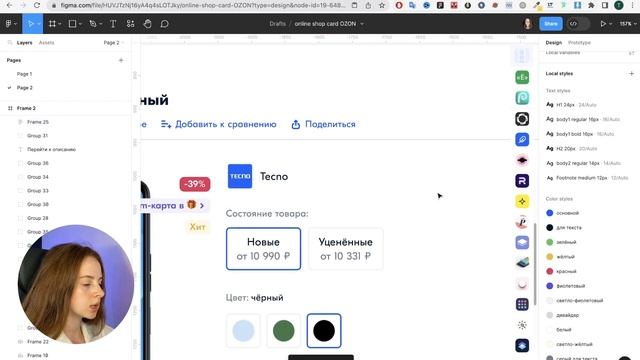Click the blue Share button

point(551,24)
